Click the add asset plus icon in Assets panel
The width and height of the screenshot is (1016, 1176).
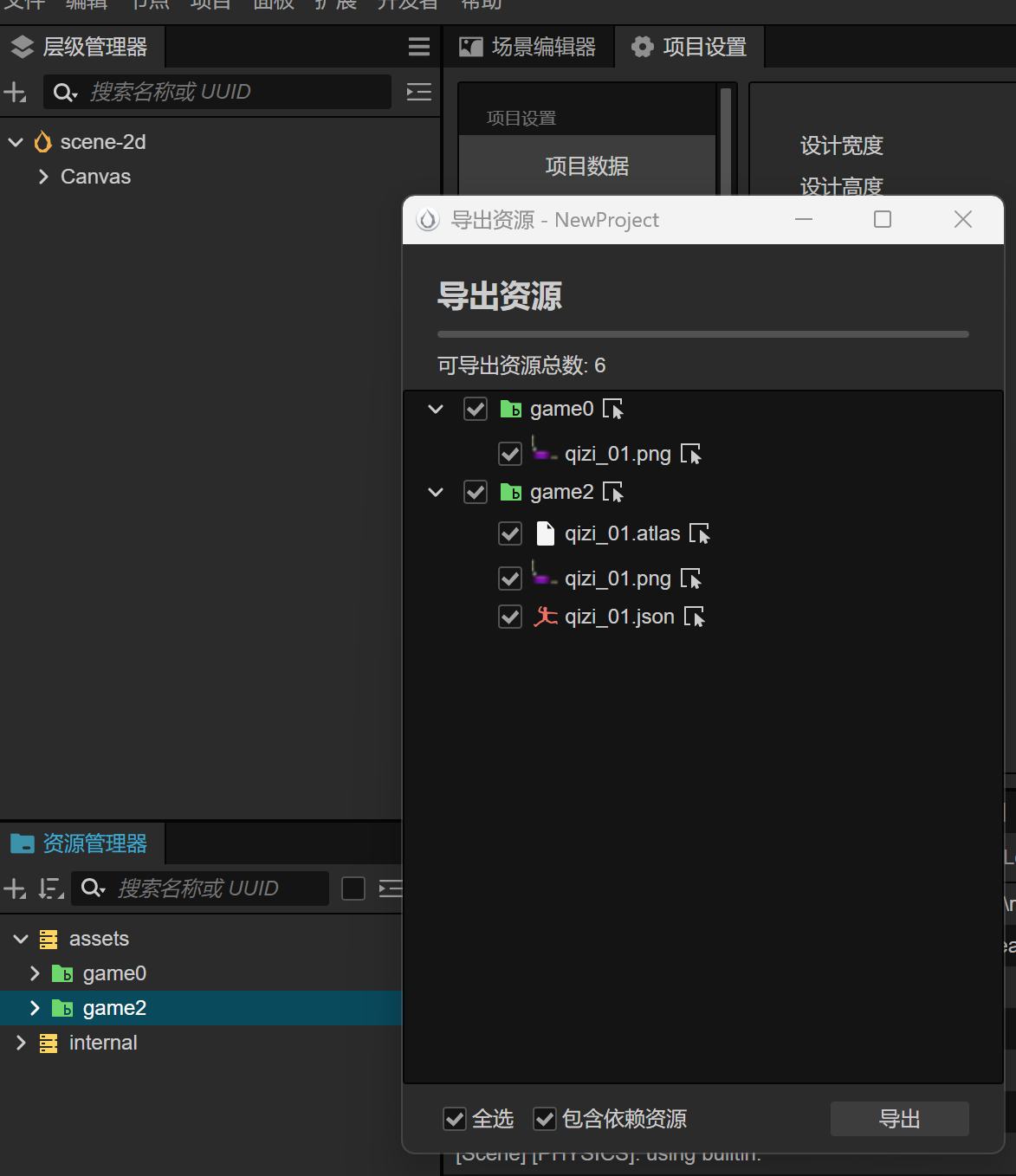pyautogui.click(x=16, y=888)
